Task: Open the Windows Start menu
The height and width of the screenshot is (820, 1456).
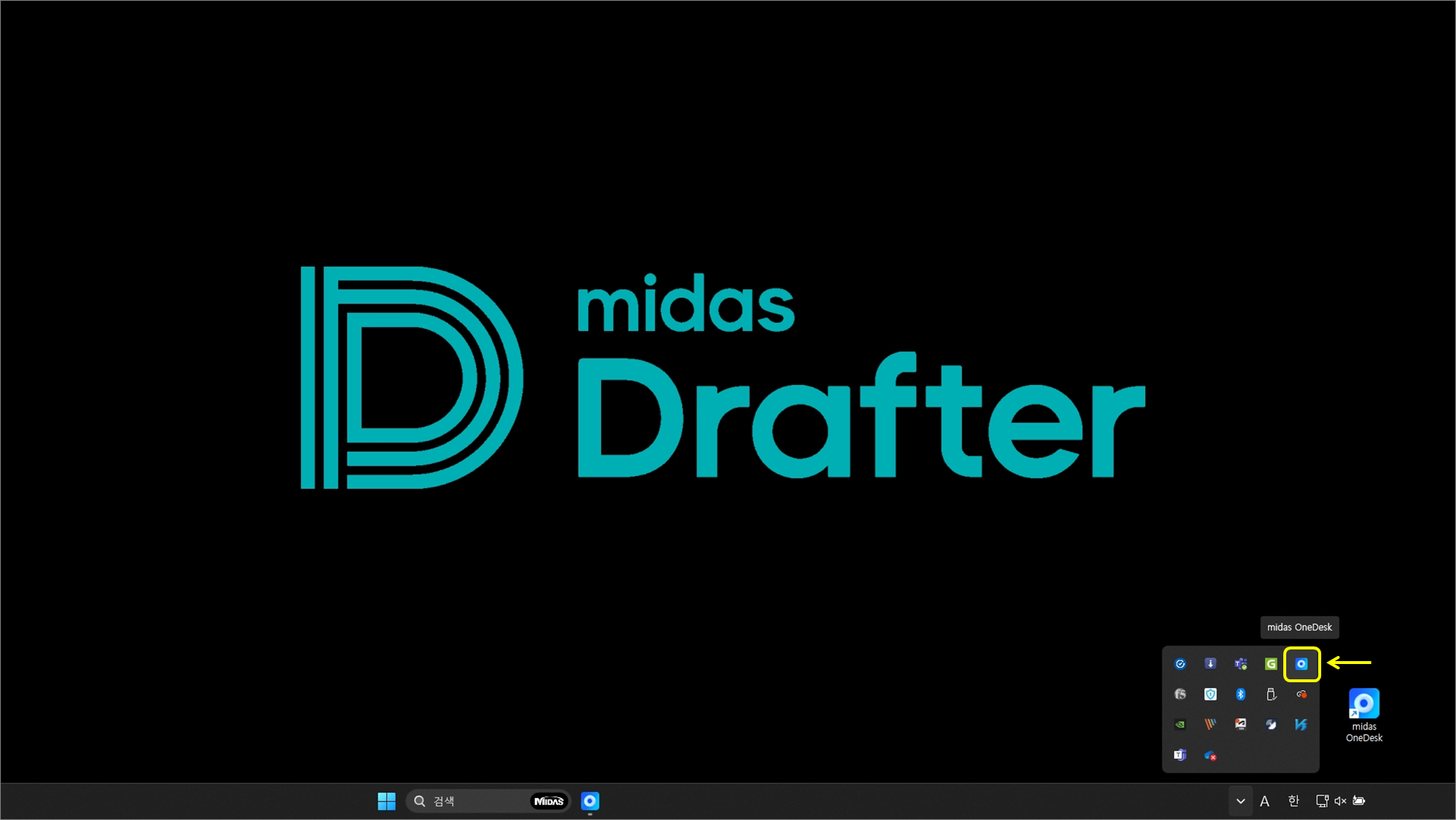Action: click(387, 801)
